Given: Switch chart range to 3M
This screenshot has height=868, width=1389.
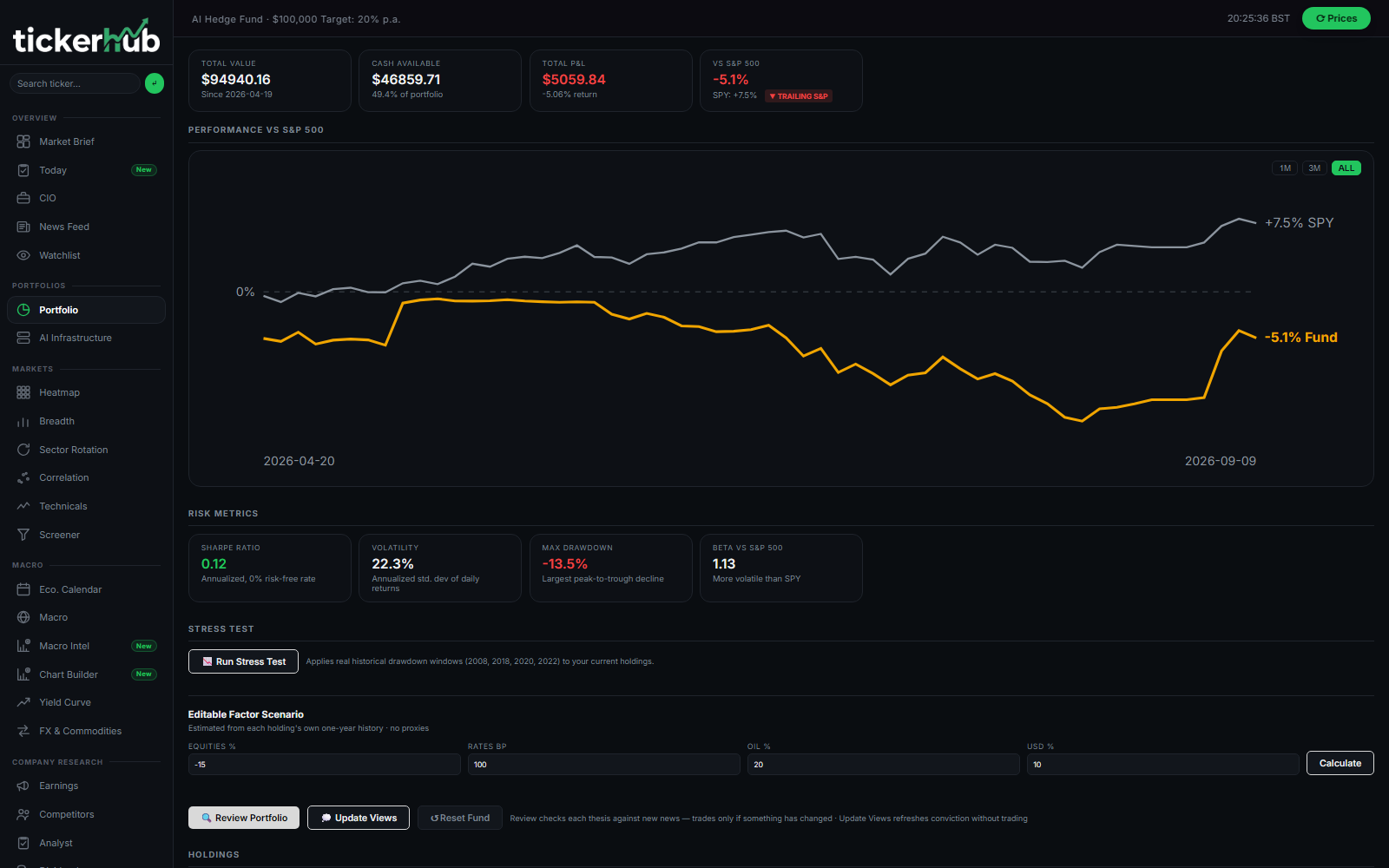Looking at the screenshot, I should click(1314, 168).
